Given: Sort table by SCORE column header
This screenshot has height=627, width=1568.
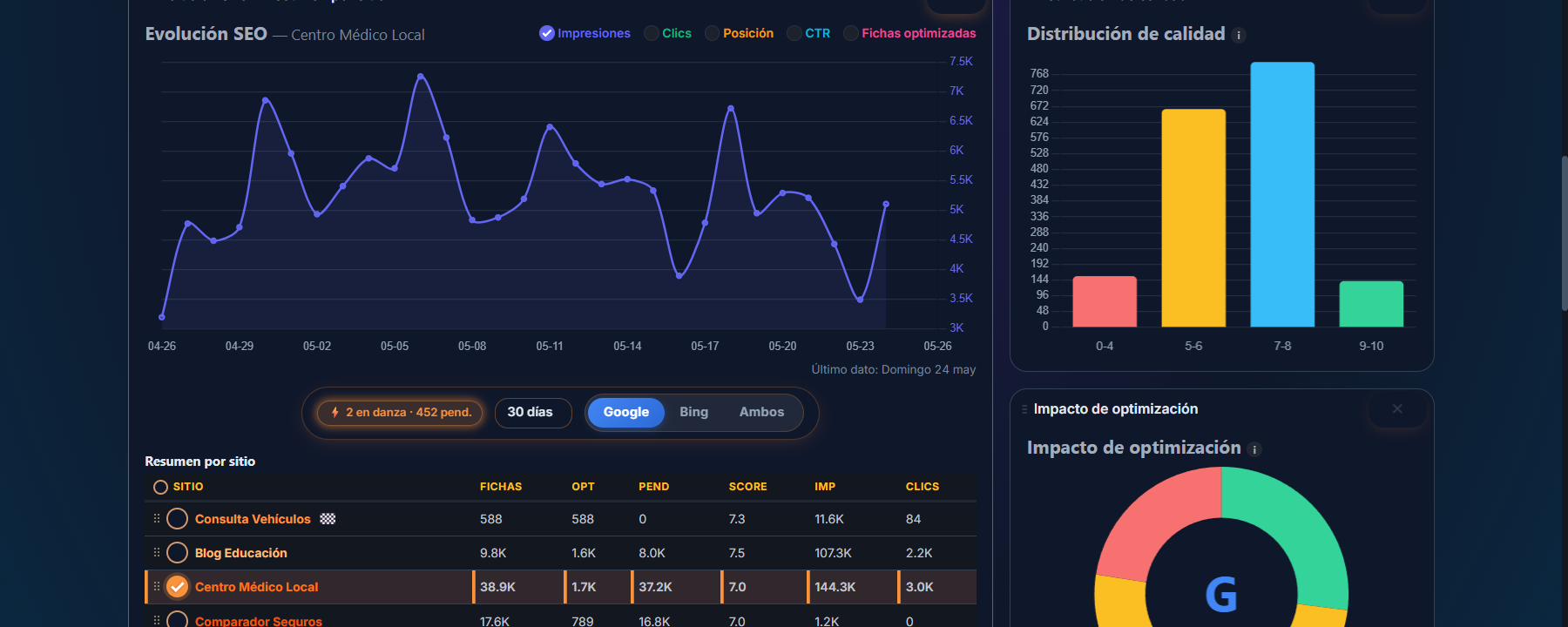Looking at the screenshot, I should [747, 487].
